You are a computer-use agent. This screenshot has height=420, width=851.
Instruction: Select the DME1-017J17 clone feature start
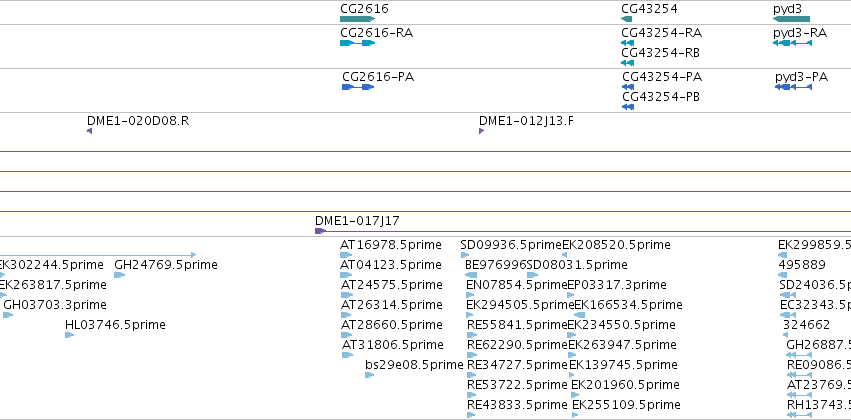click(x=321, y=231)
